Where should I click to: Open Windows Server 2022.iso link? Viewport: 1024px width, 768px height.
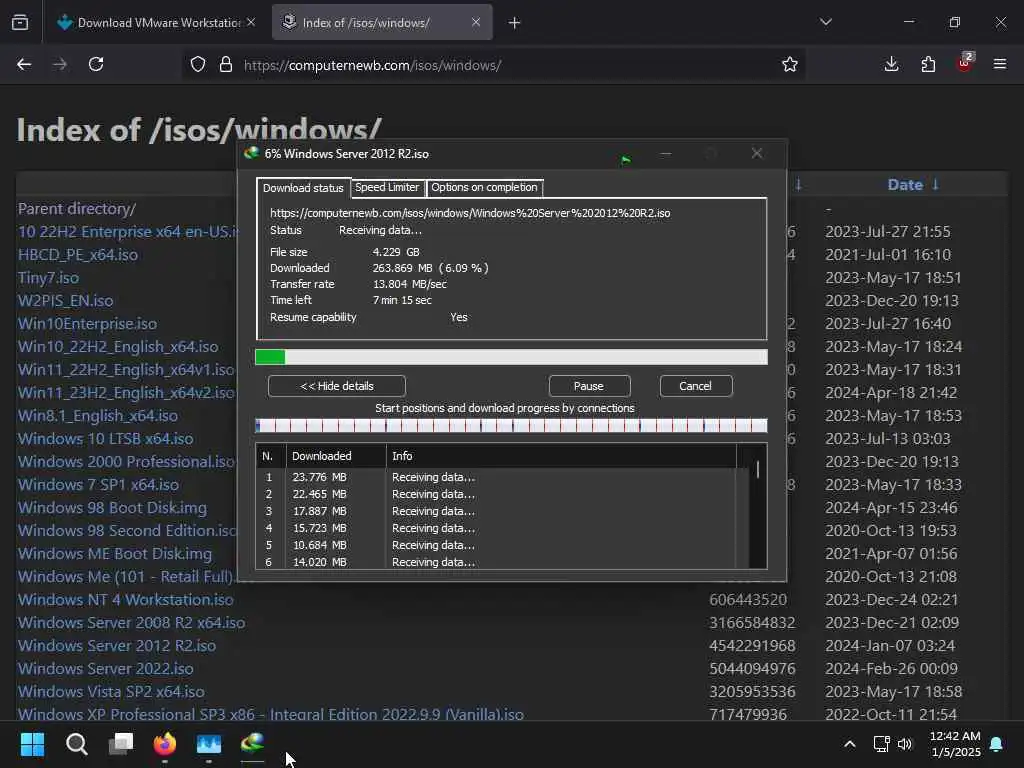click(106, 669)
